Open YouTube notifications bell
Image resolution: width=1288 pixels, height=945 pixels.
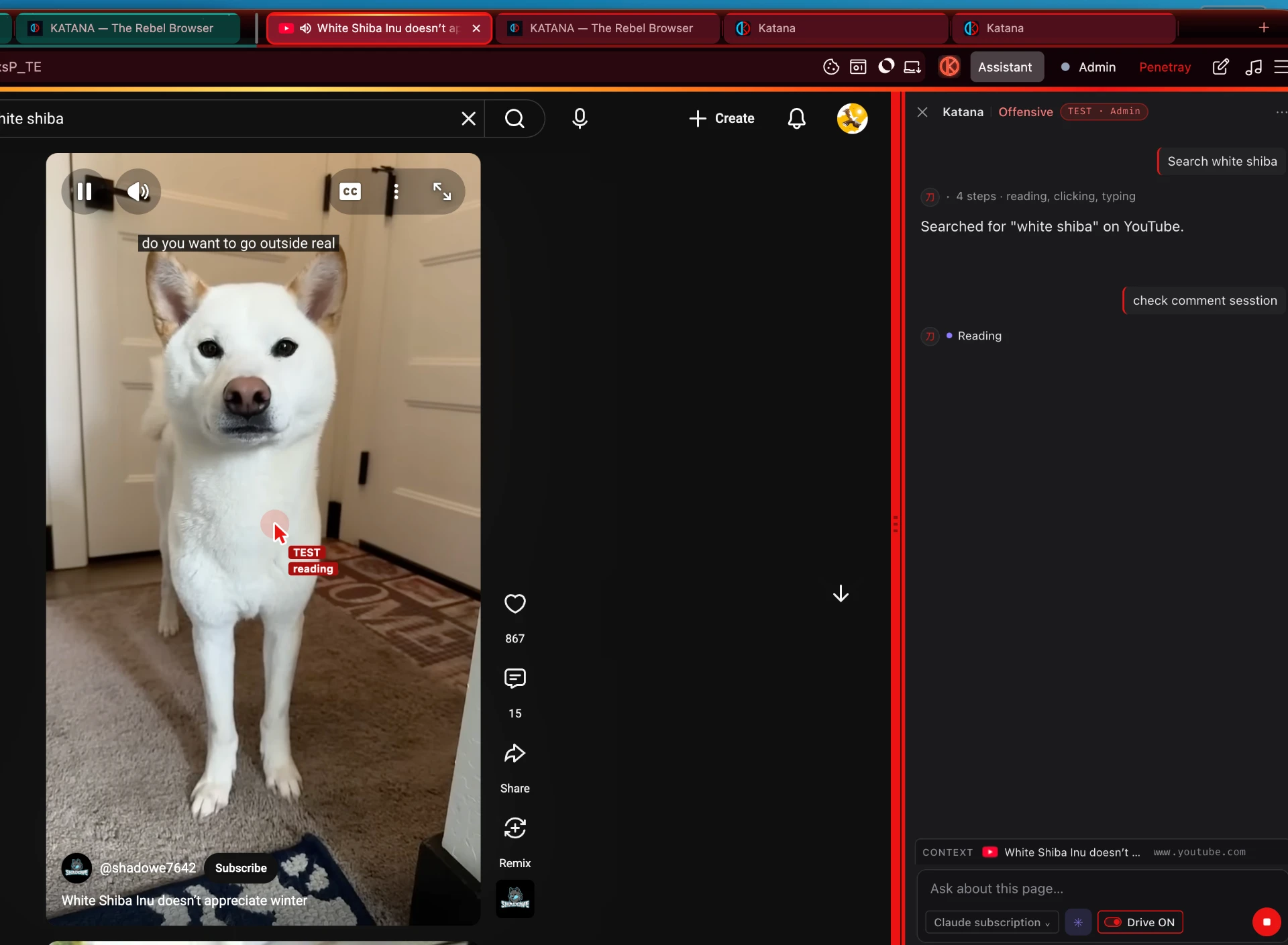coord(796,119)
